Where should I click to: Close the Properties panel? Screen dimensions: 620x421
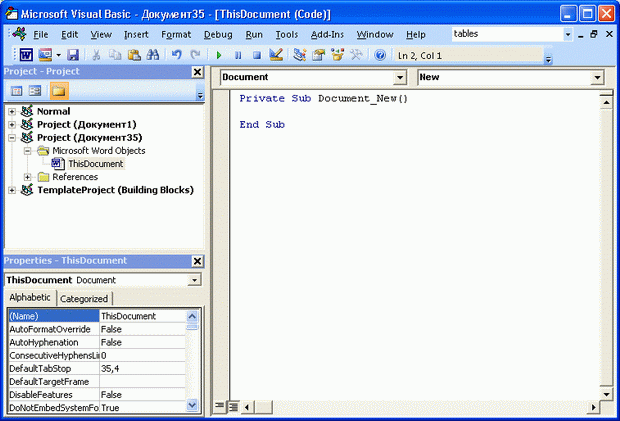pyautogui.click(x=197, y=261)
